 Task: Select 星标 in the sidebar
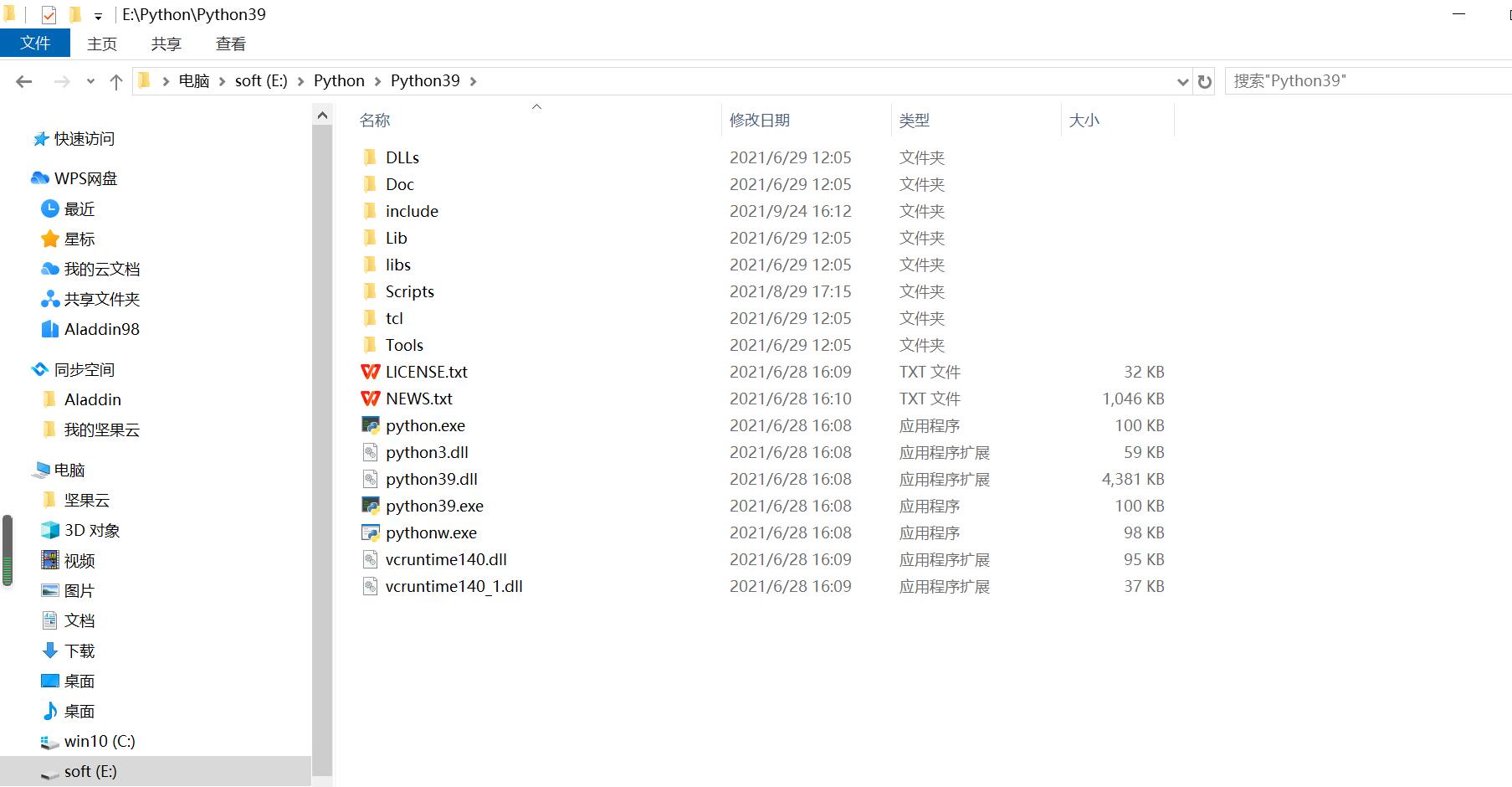point(79,239)
